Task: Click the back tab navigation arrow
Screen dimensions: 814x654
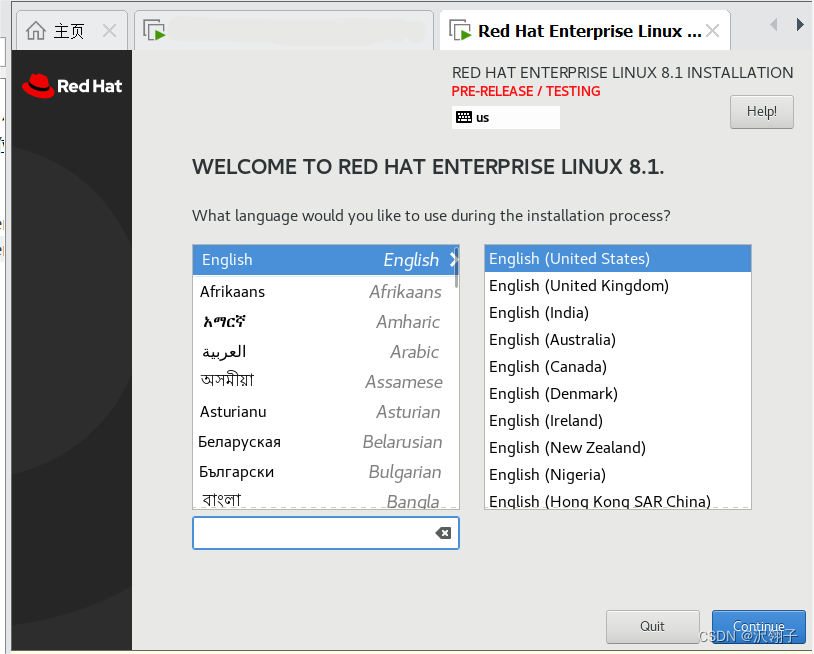Action: pos(772,24)
